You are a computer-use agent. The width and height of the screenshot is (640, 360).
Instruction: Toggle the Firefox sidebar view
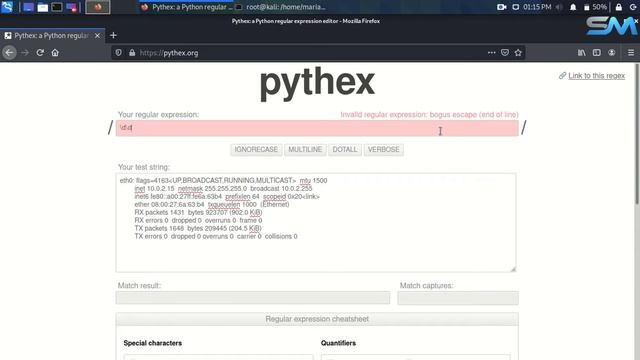(x=597, y=53)
